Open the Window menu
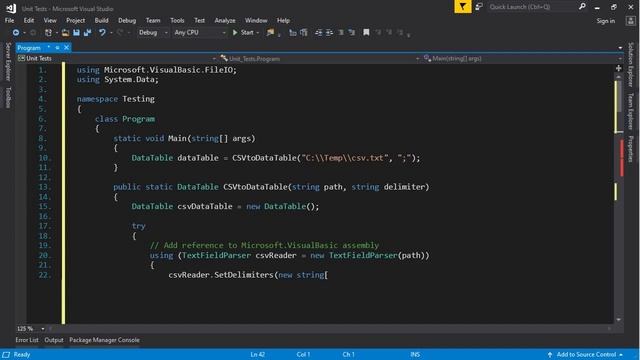 pyautogui.click(x=256, y=20)
